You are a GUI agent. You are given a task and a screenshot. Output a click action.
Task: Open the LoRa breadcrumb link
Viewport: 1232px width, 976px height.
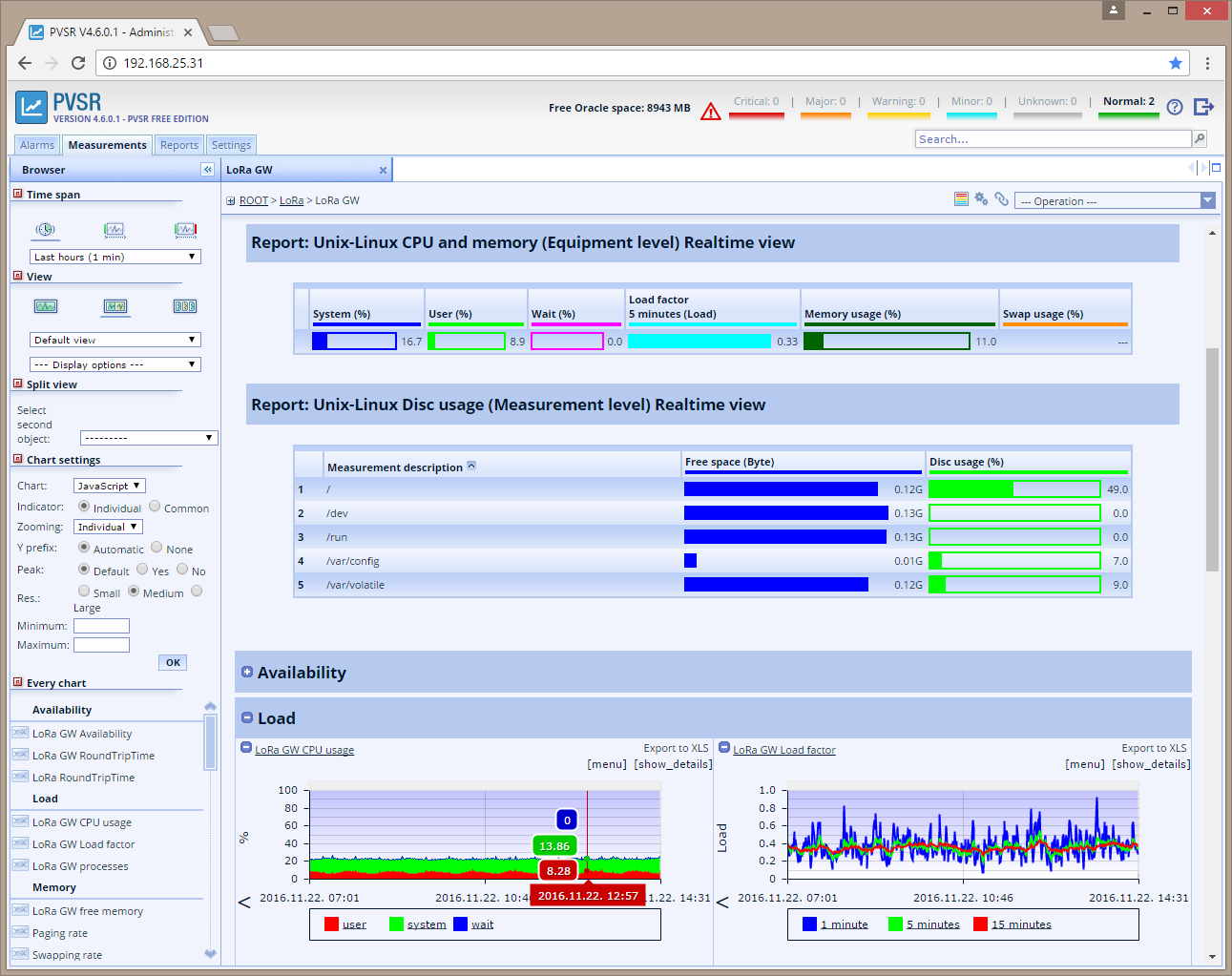click(291, 200)
